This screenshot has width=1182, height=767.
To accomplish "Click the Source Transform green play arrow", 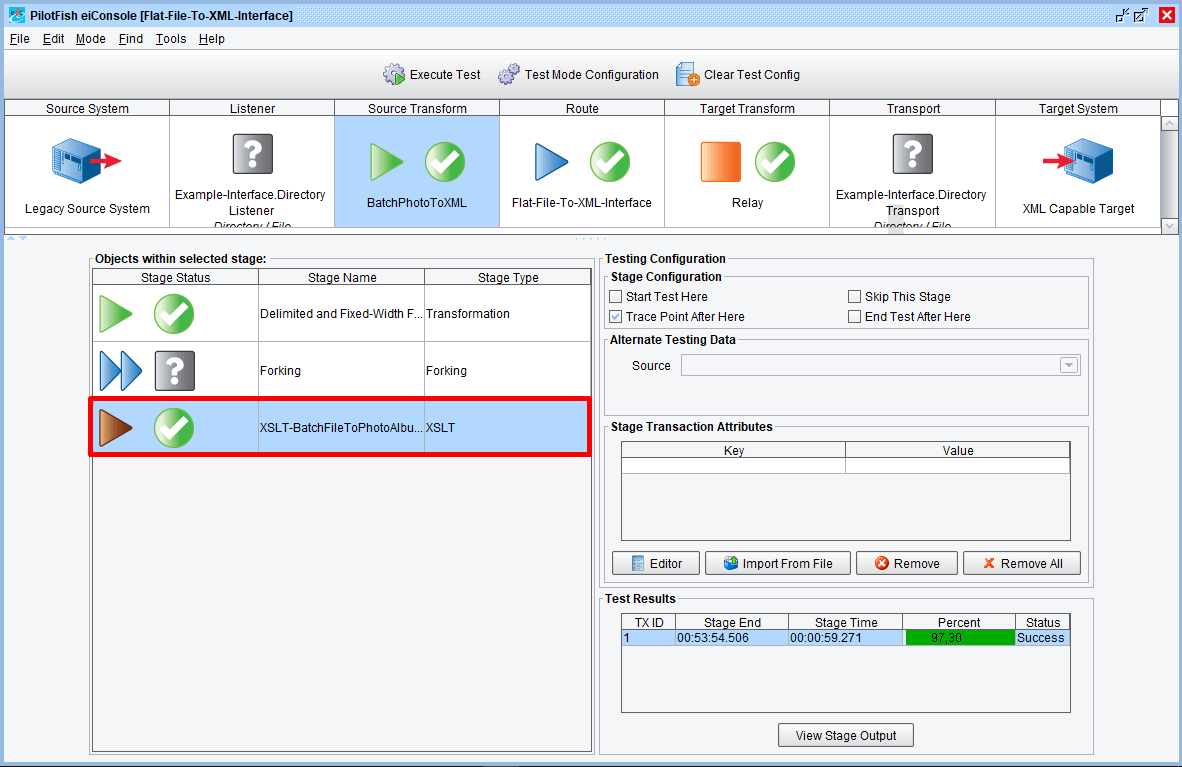I will 387,162.
